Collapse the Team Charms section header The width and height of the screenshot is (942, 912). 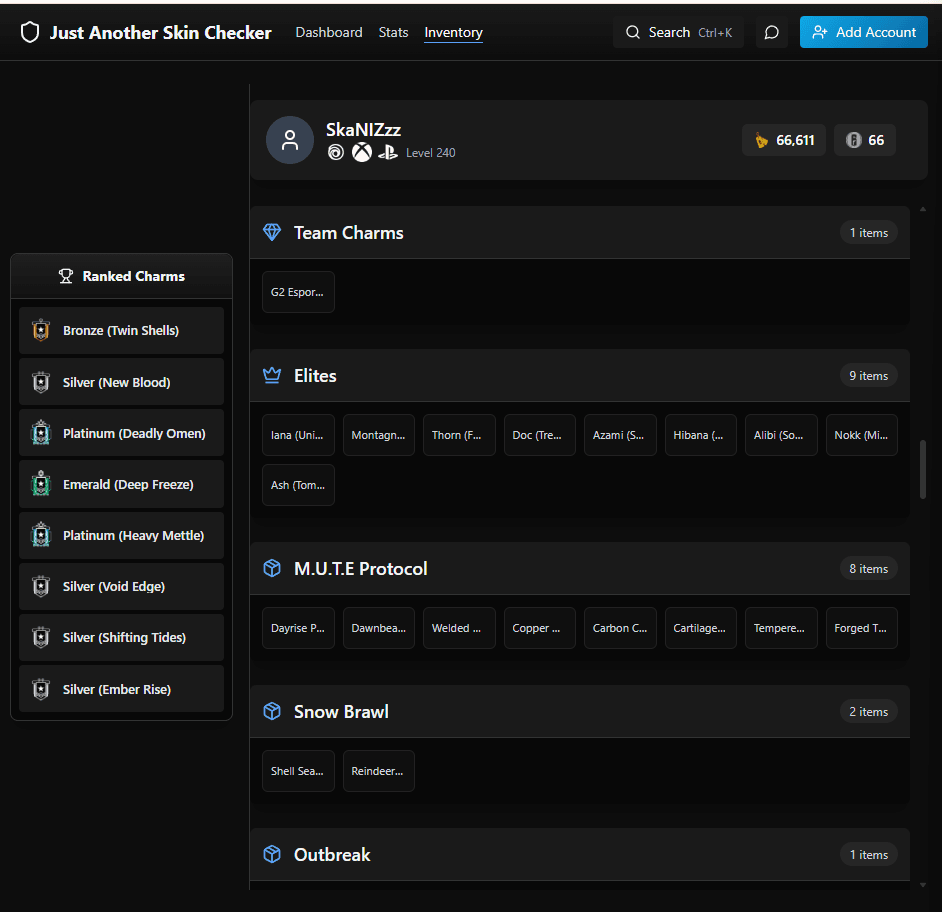point(580,233)
